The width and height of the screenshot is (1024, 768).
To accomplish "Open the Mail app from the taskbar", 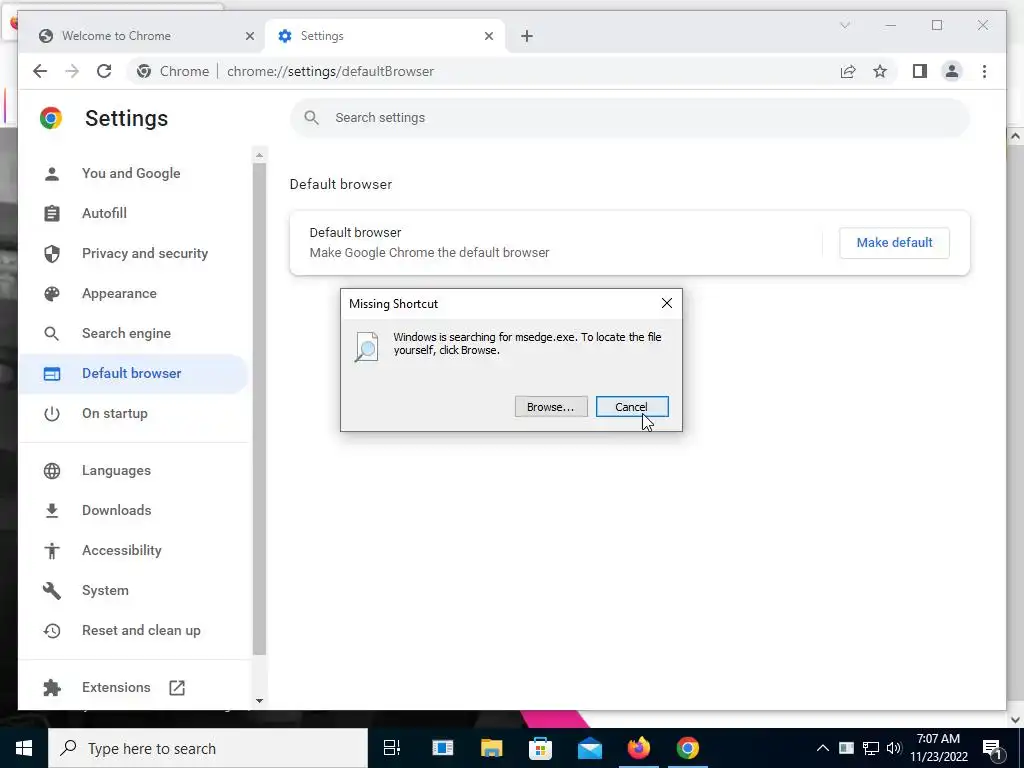I will [x=590, y=748].
